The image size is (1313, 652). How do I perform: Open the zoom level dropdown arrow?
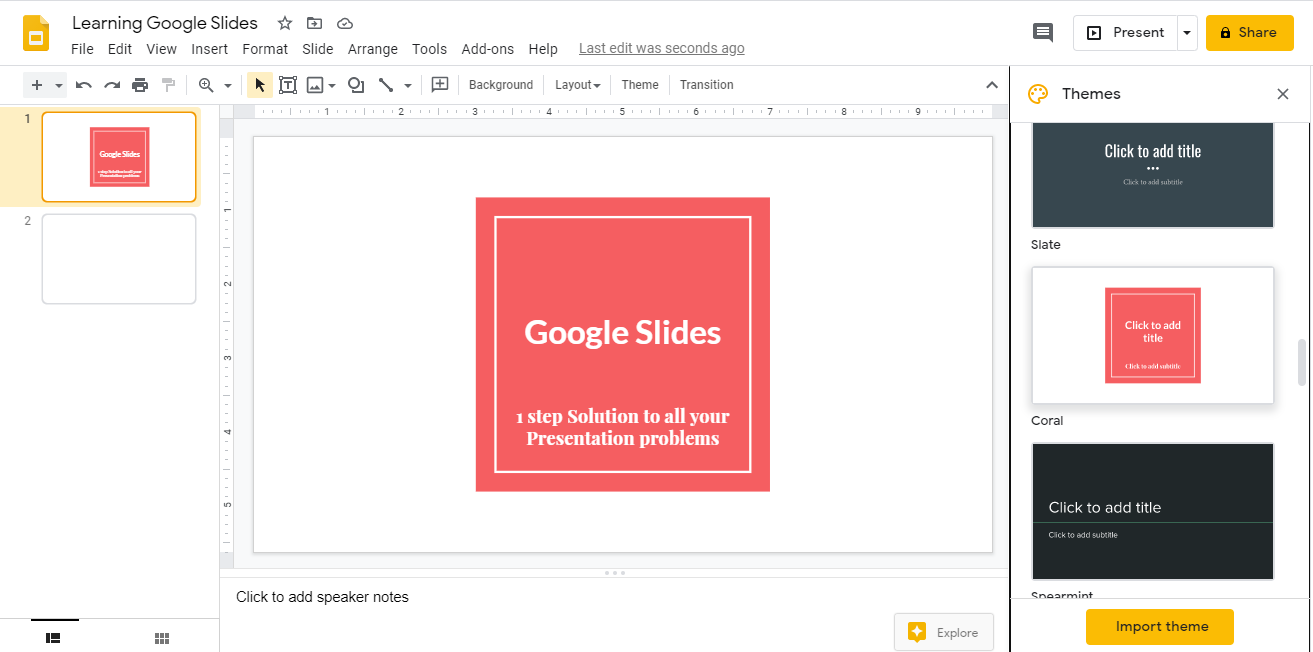228,85
